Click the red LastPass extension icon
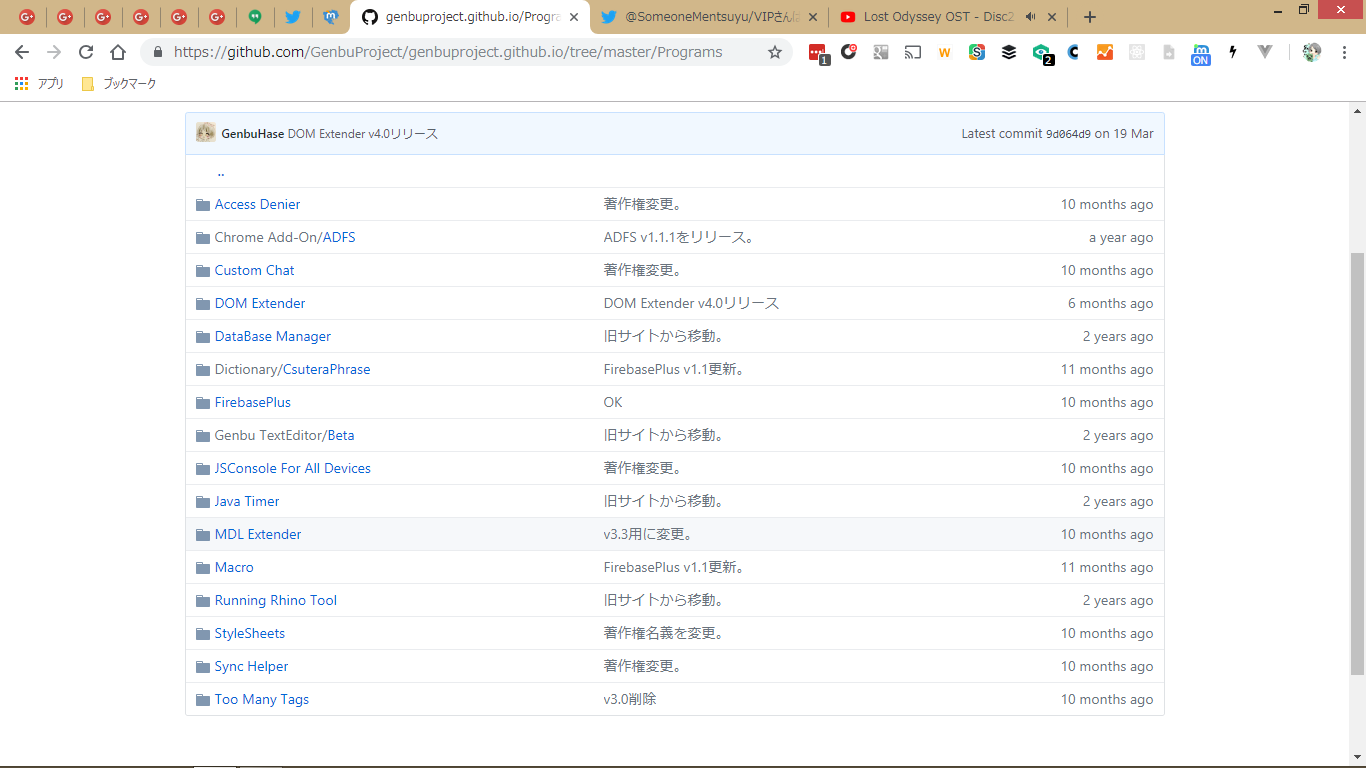This screenshot has width=1366, height=768. (x=817, y=53)
